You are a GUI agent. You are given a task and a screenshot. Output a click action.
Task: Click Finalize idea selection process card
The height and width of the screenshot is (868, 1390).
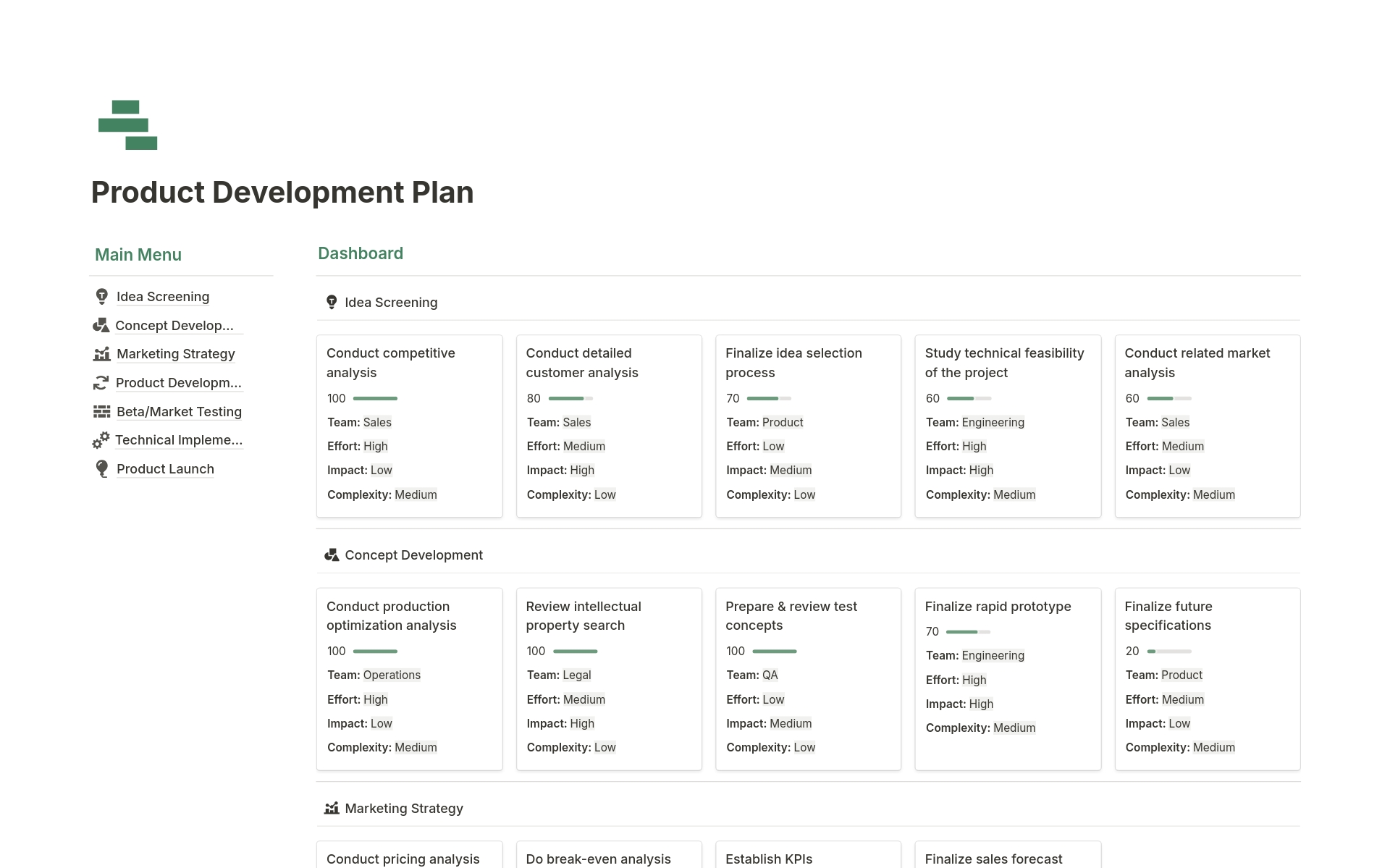tap(808, 424)
